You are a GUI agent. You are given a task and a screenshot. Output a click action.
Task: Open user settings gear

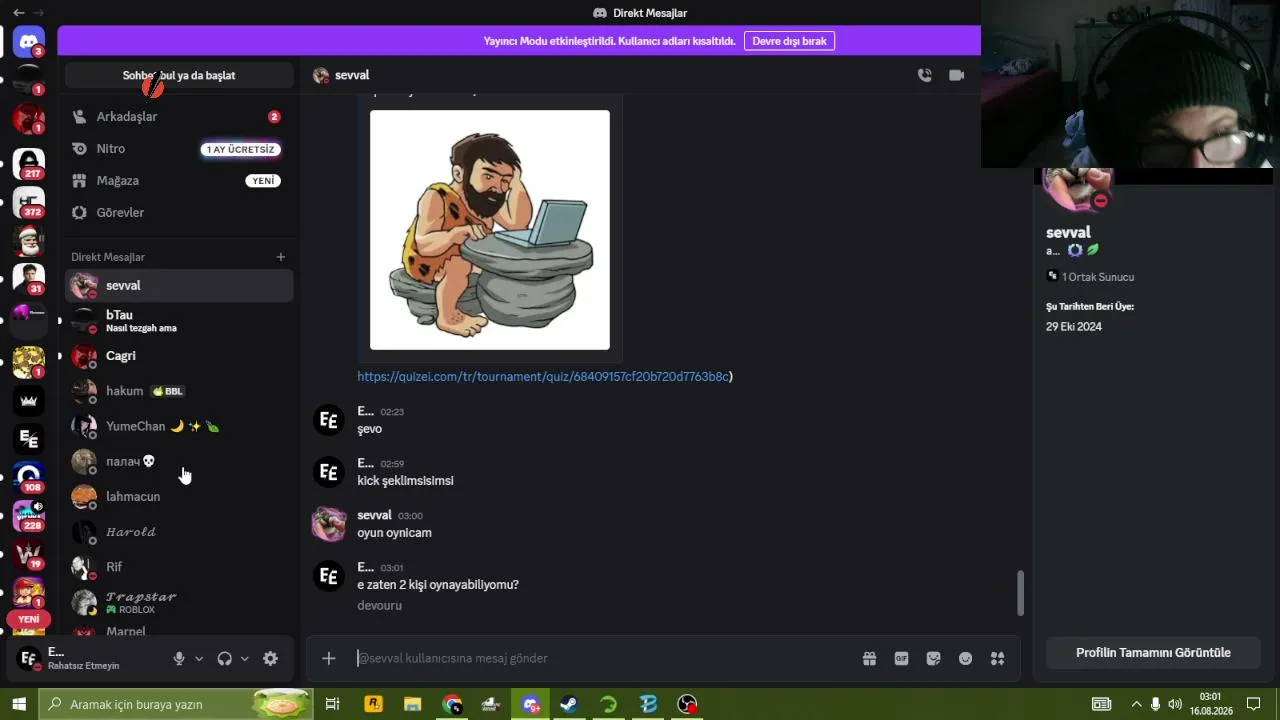(x=270, y=658)
